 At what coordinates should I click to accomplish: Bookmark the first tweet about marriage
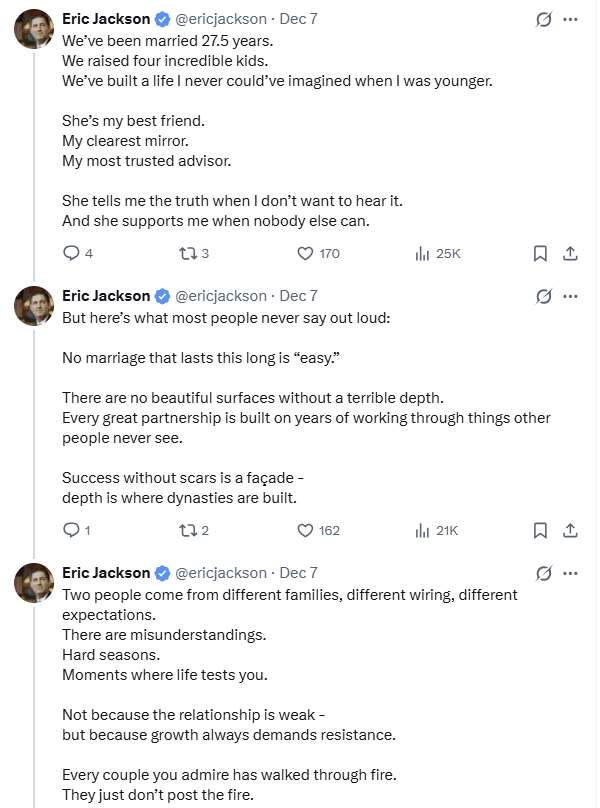click(x=540, y=254)
